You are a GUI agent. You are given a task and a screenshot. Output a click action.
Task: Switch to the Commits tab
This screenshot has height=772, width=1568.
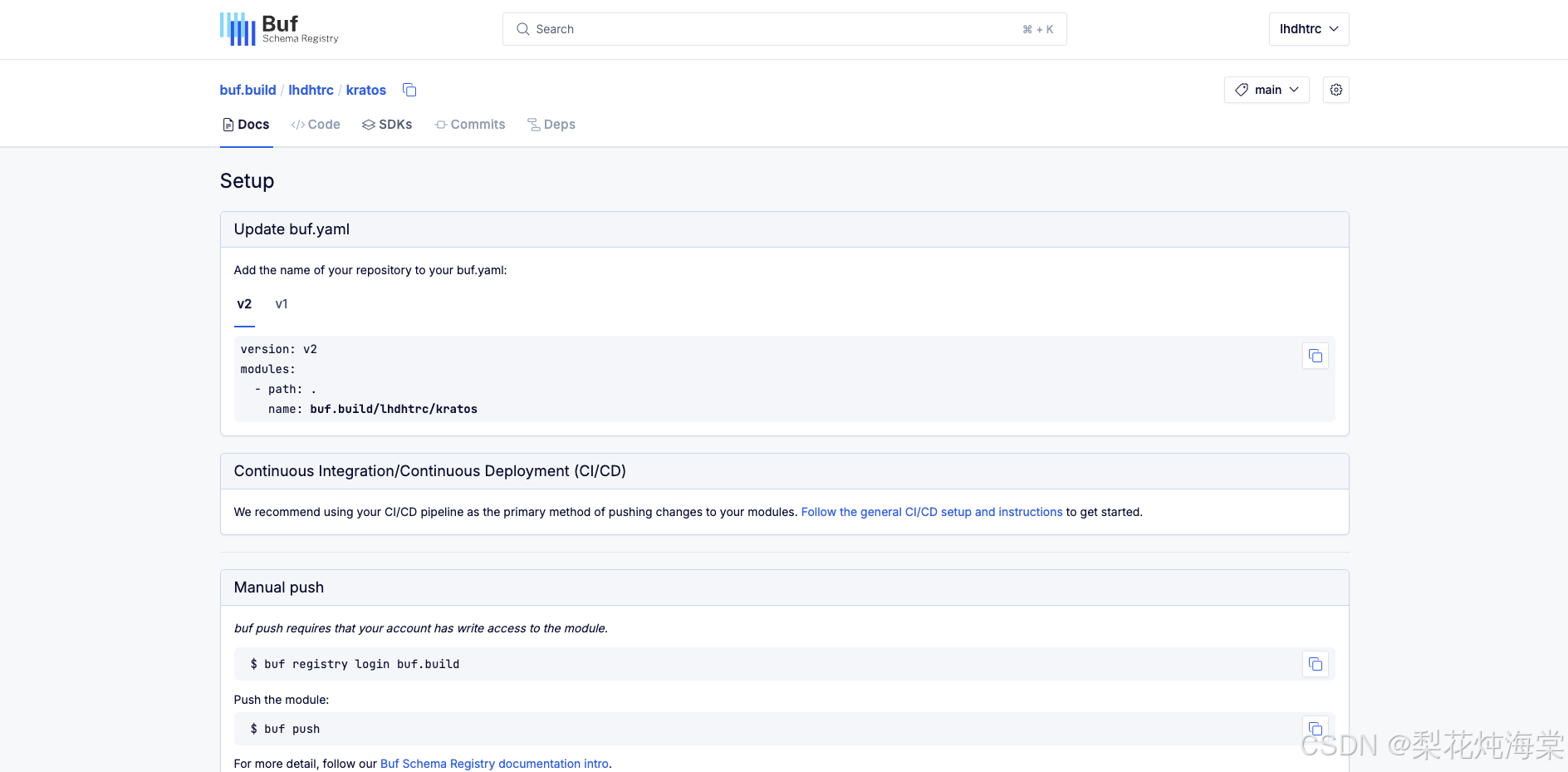coord(470,125)
